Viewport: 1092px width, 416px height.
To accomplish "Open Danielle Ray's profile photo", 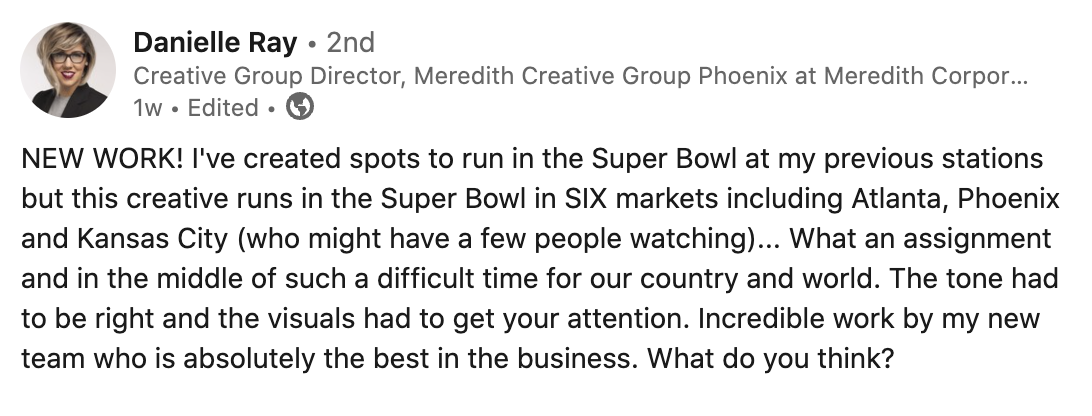I will pos(68,70).
